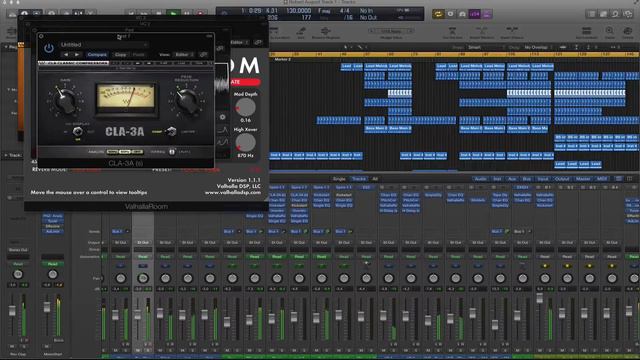Open the Loop Browser button
The image size is (640, 360).
tap(615, 14)
